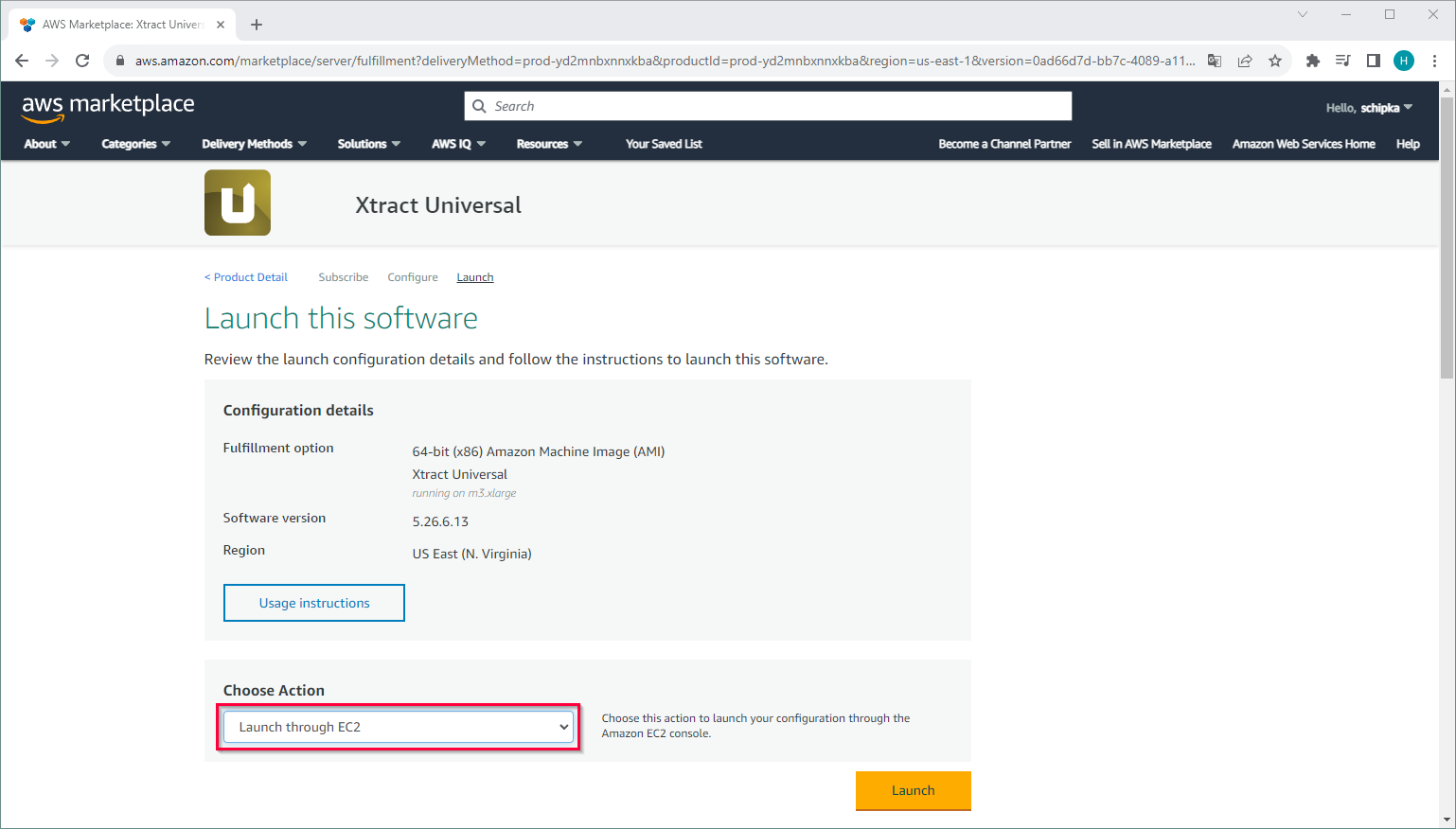Open the Launch through EC2 dropdown
1456x829 pixels.
(399, 727)
